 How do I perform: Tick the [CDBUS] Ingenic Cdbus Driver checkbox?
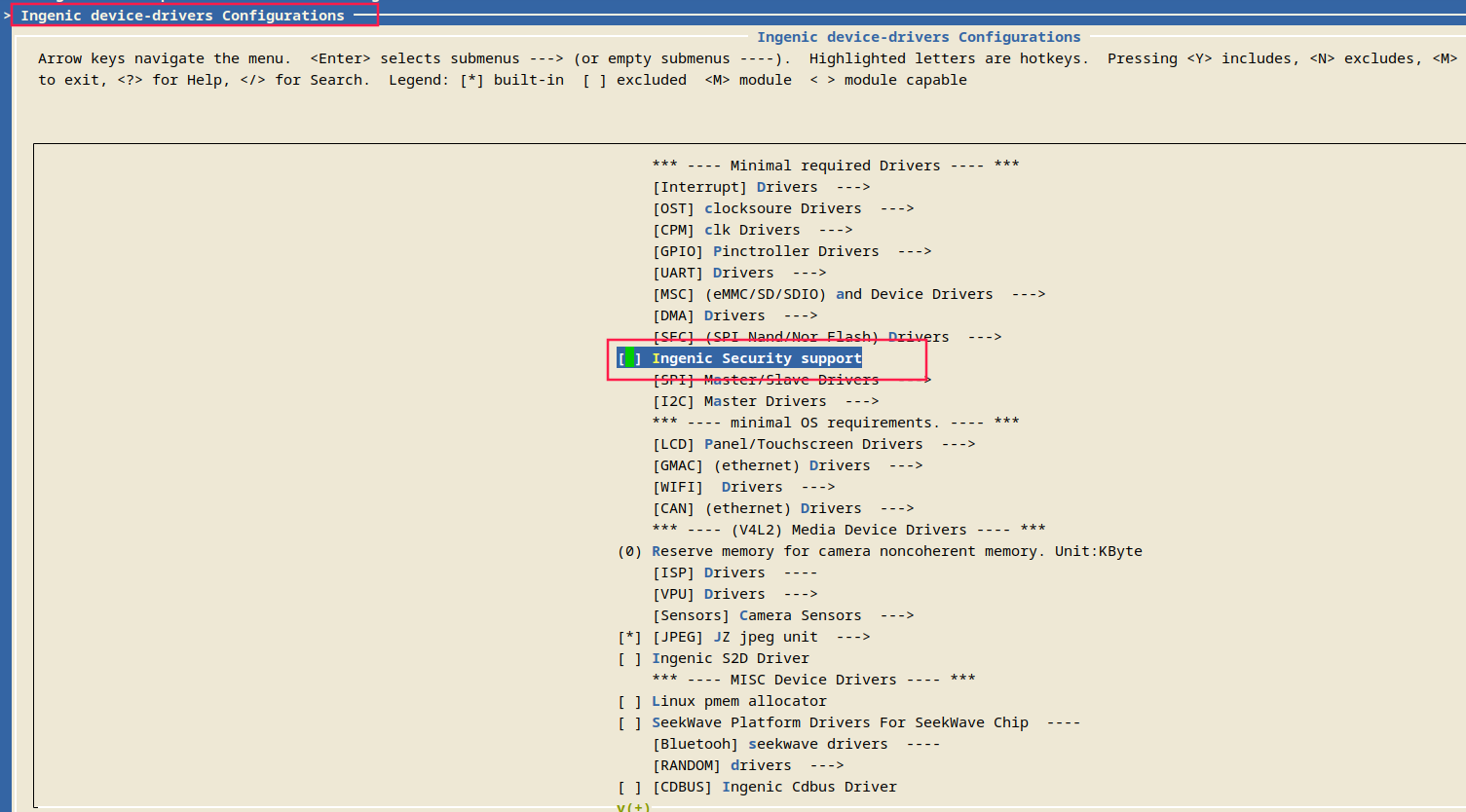tap(629, 787)
